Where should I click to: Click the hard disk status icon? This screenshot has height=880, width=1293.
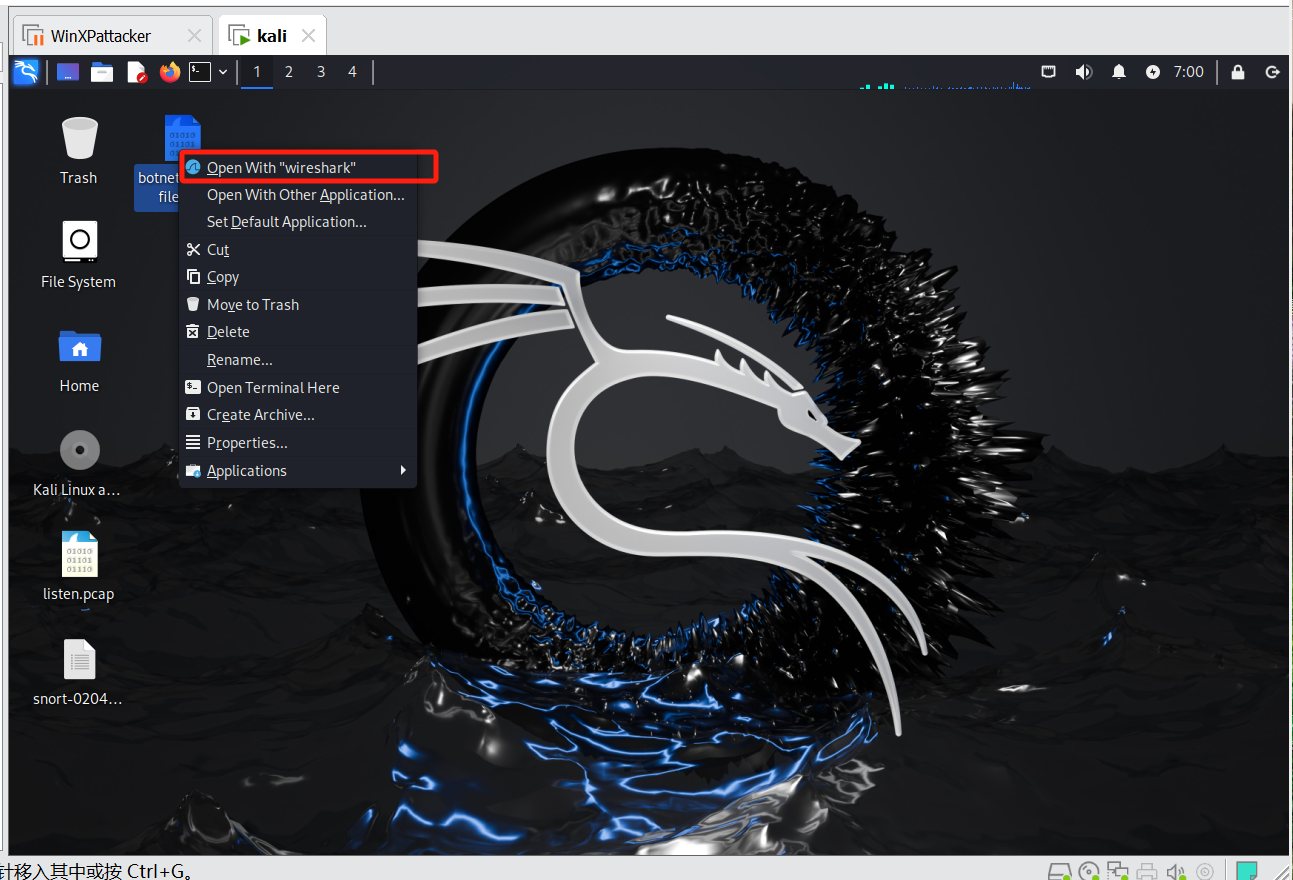(1061, 871)
